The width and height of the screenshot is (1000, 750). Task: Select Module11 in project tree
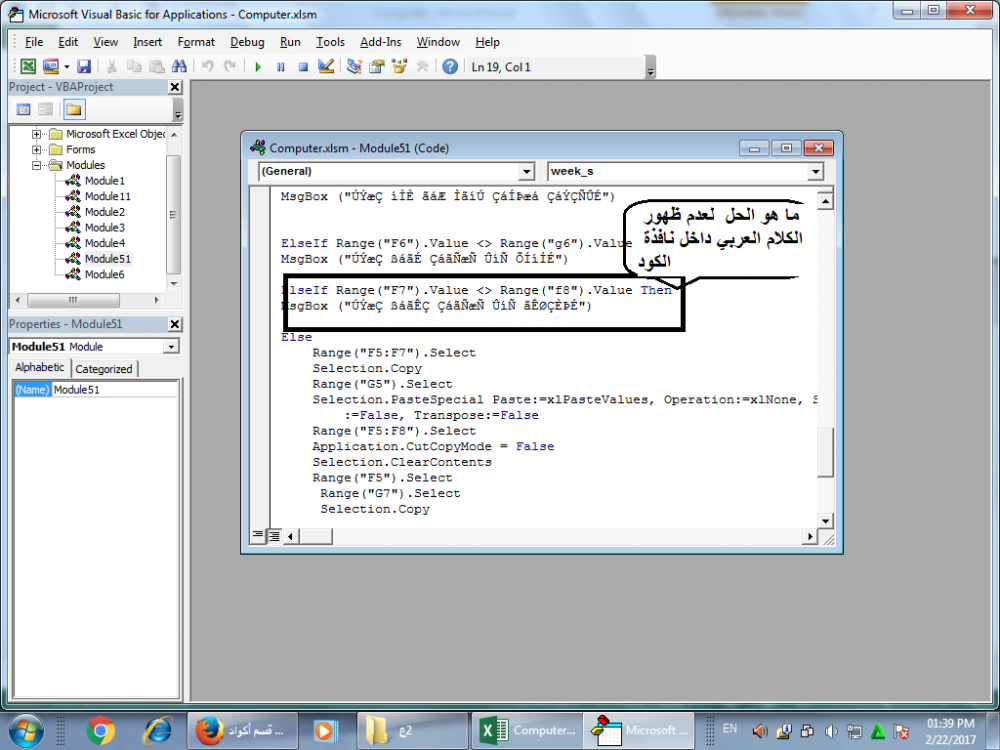(108, 196)
